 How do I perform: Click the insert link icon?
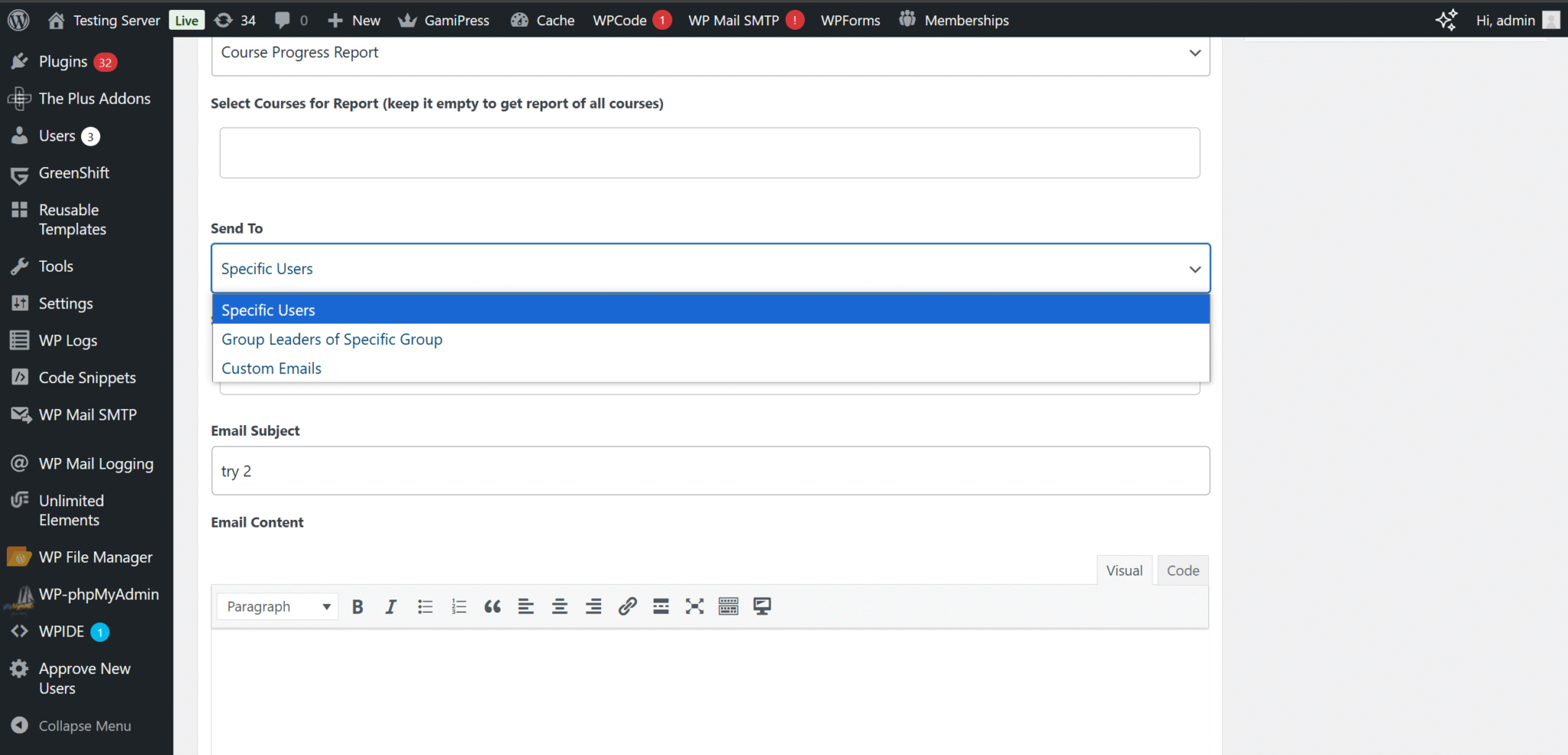[627, 607]
